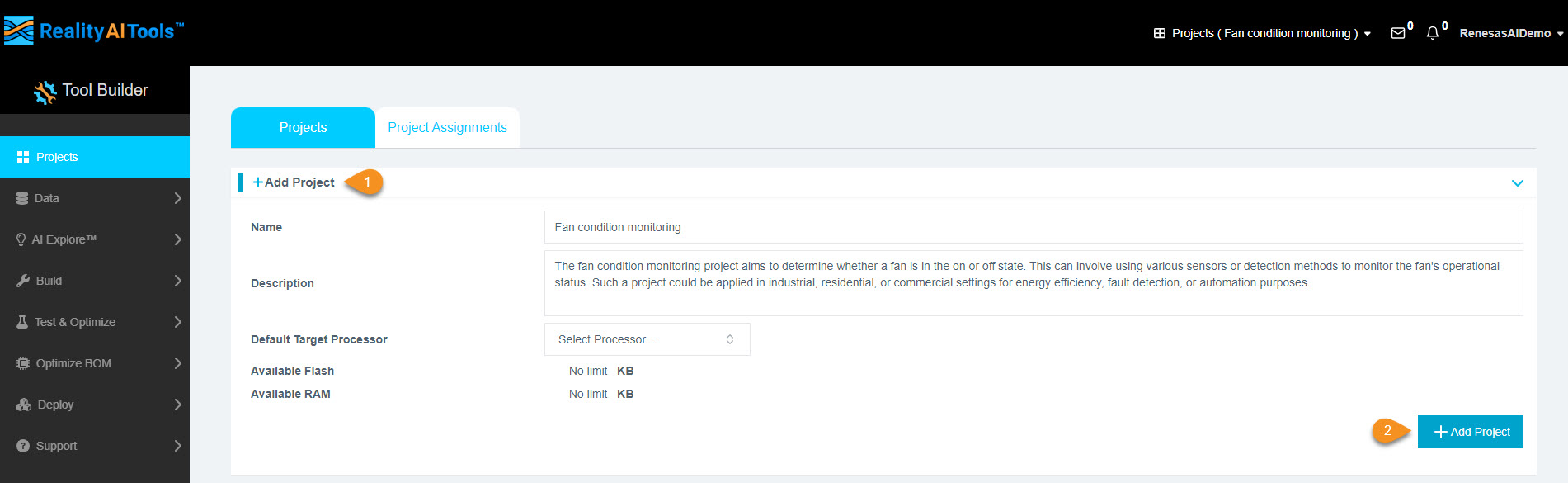Click the Name label
This screenshot has width=1568, height=483.
(266, 227)
